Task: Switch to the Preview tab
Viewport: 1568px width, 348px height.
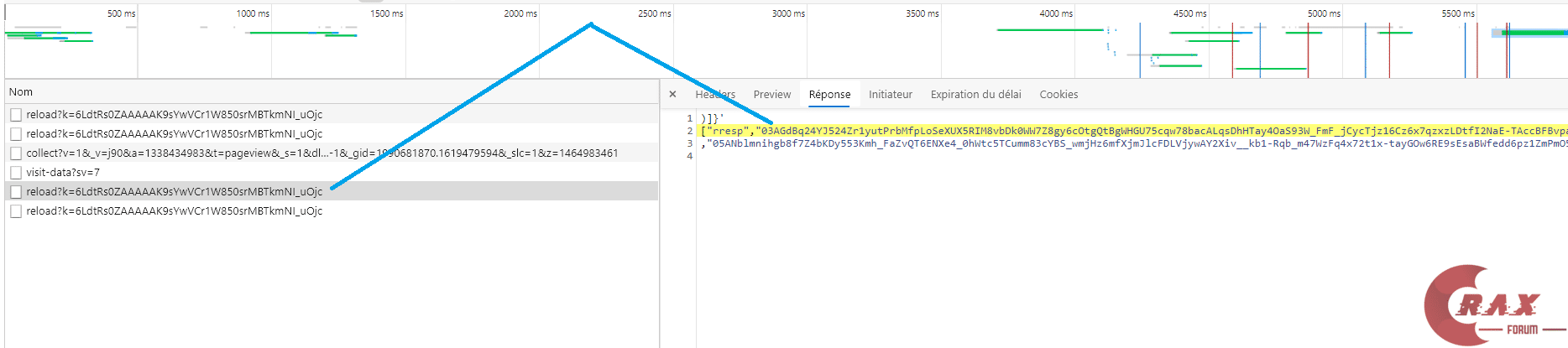Action: click(772, 95)
